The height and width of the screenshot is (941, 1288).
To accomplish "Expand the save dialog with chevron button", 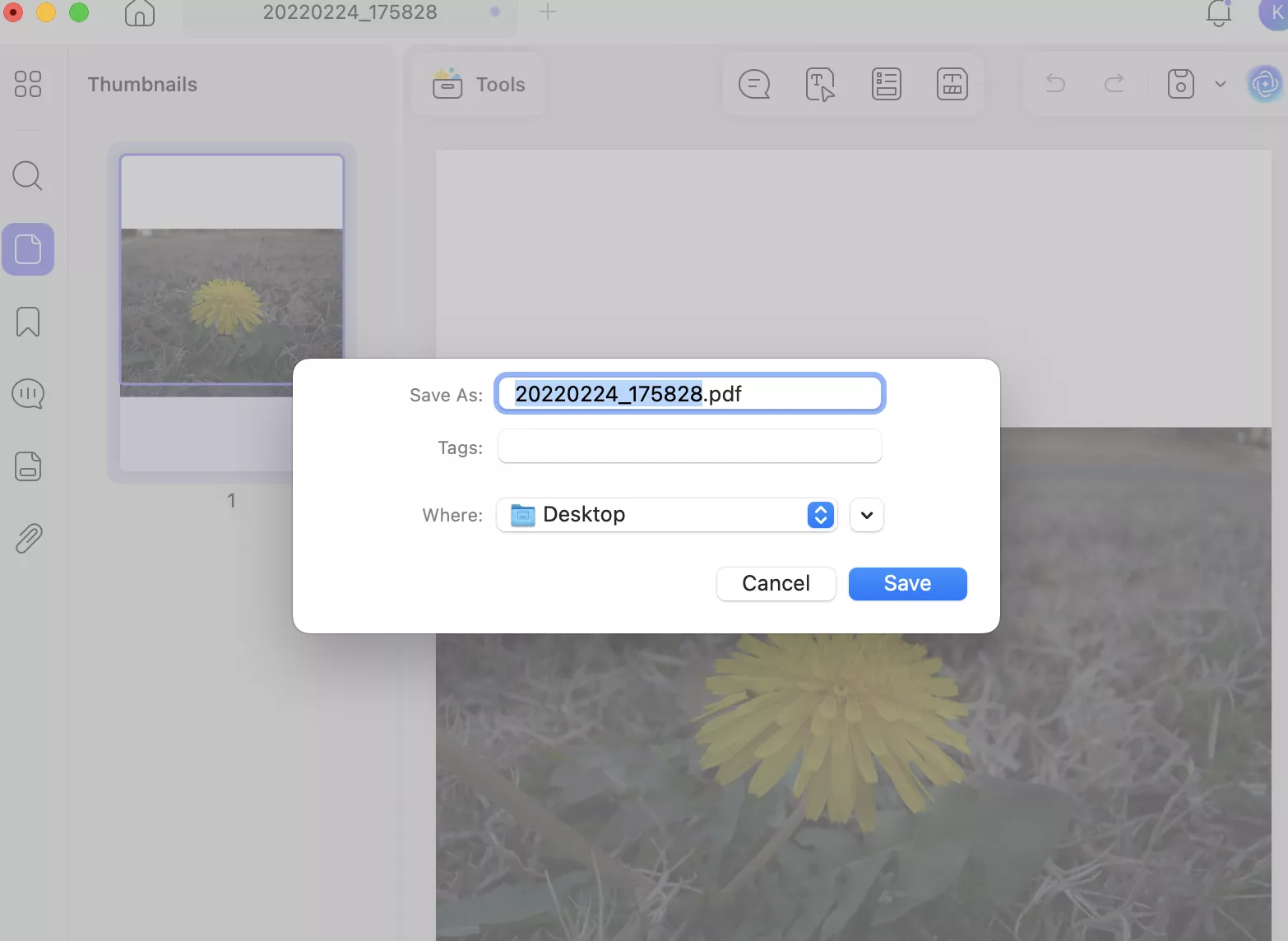I will (x=866, y=516).
